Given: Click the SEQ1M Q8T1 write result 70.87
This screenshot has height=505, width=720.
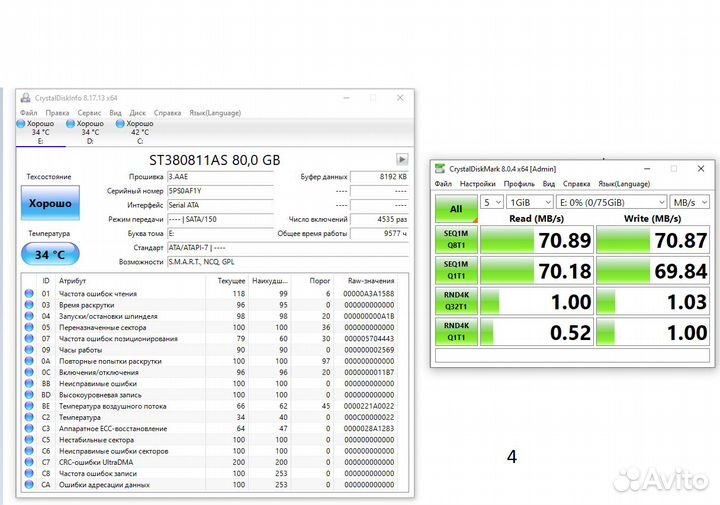Looking at the screenshot, I should pyautogui.click(x=652, y=240).
